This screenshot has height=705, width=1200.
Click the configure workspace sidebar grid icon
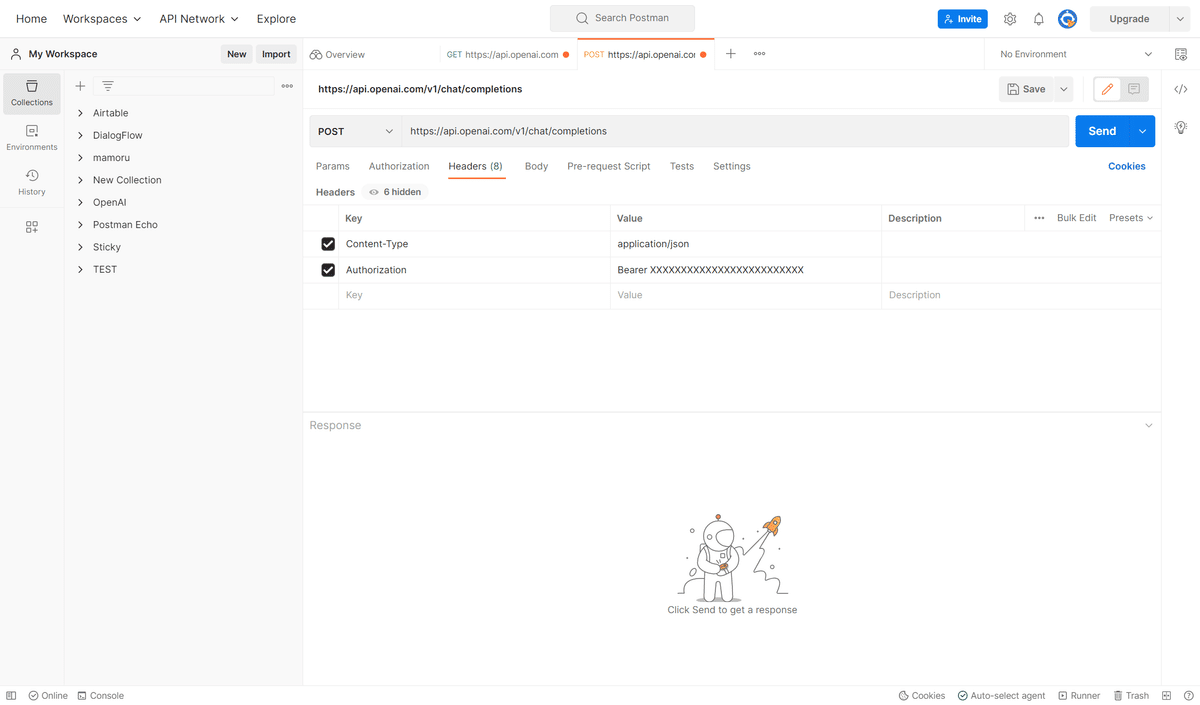pos(32,227)
